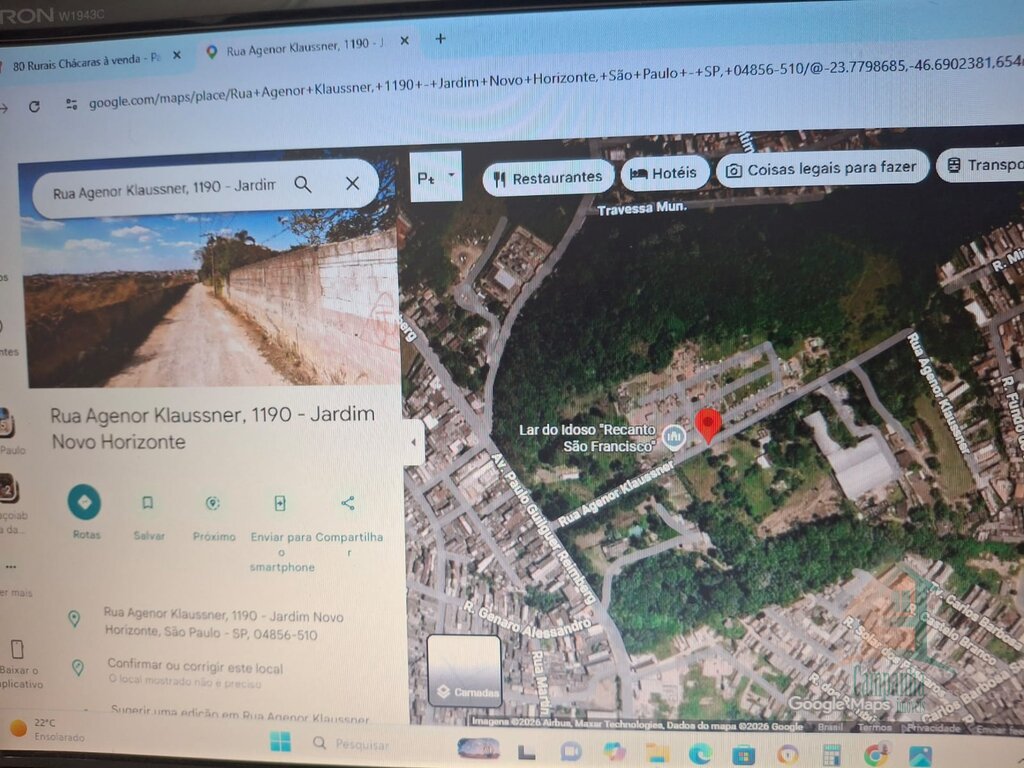Viewport: 1024px width, 768px height.
Task: Open the Pt language dropdown
Action: pos(436,177)
